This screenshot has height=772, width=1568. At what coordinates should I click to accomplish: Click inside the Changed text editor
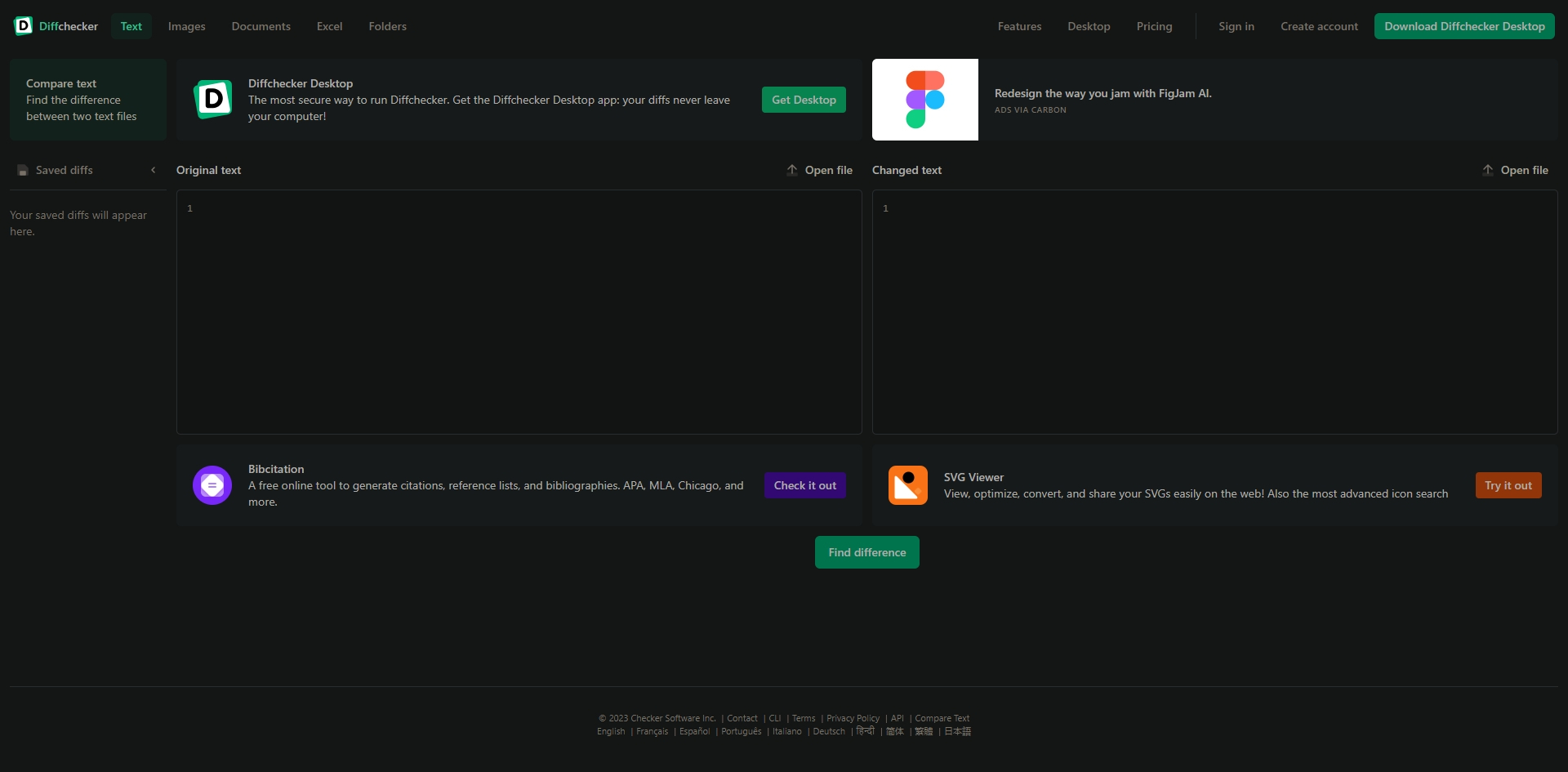1215,312
